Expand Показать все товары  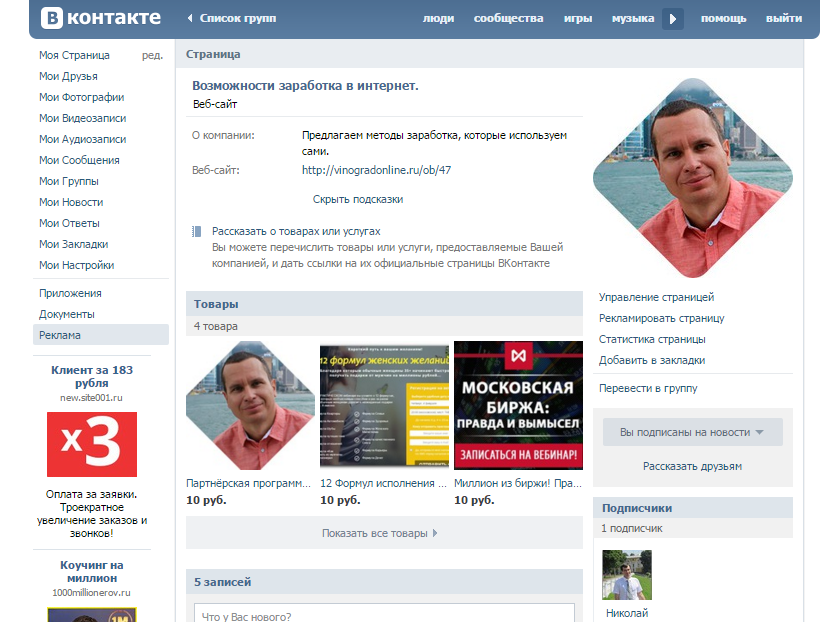(x=380, y=533)
